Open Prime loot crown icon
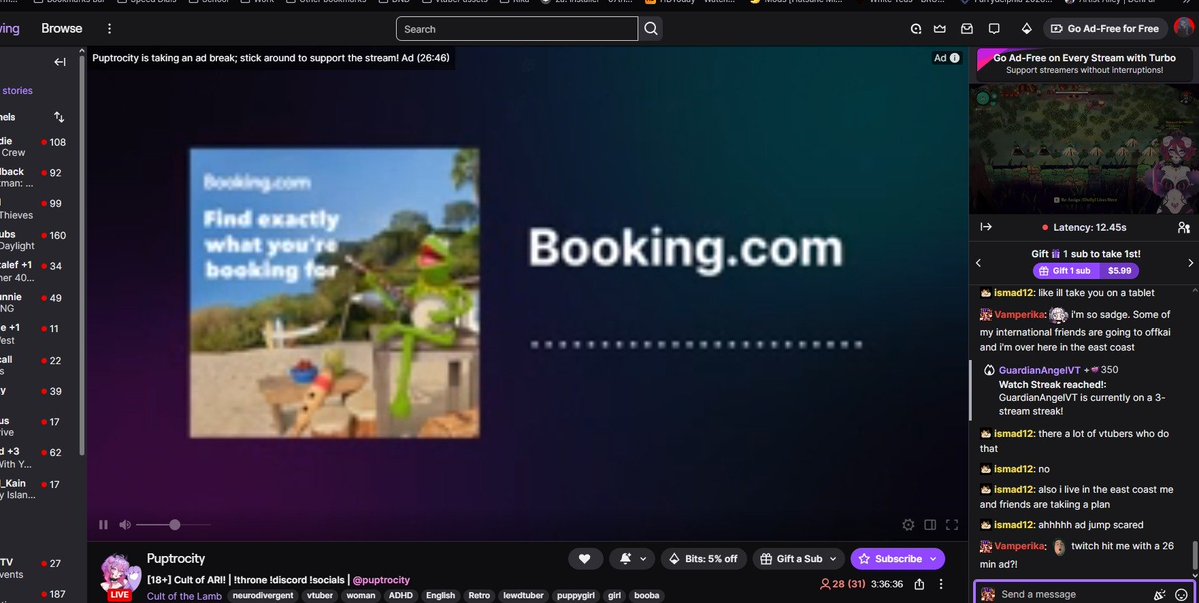 [940, 28]
